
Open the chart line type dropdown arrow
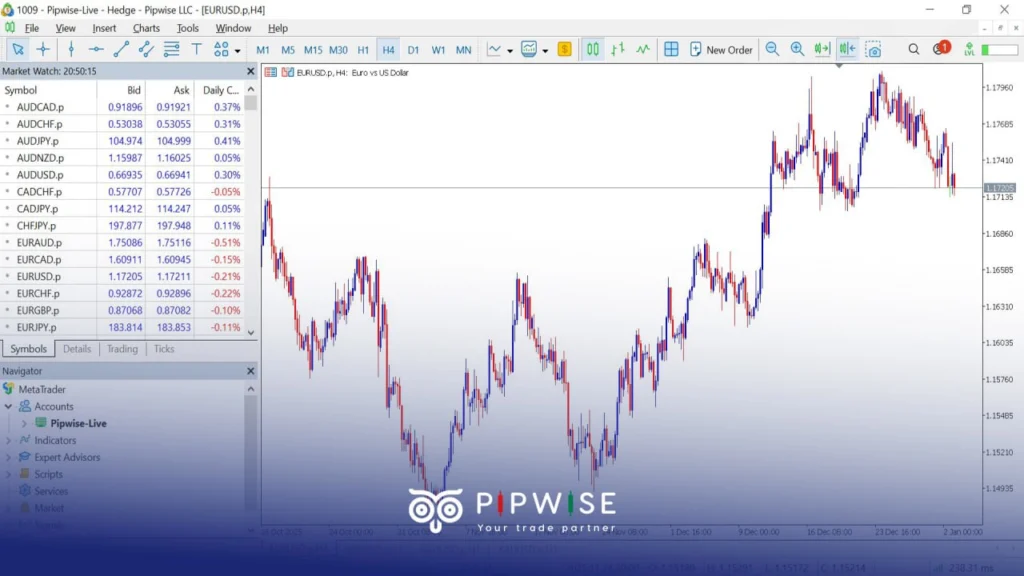coord(510,50)
